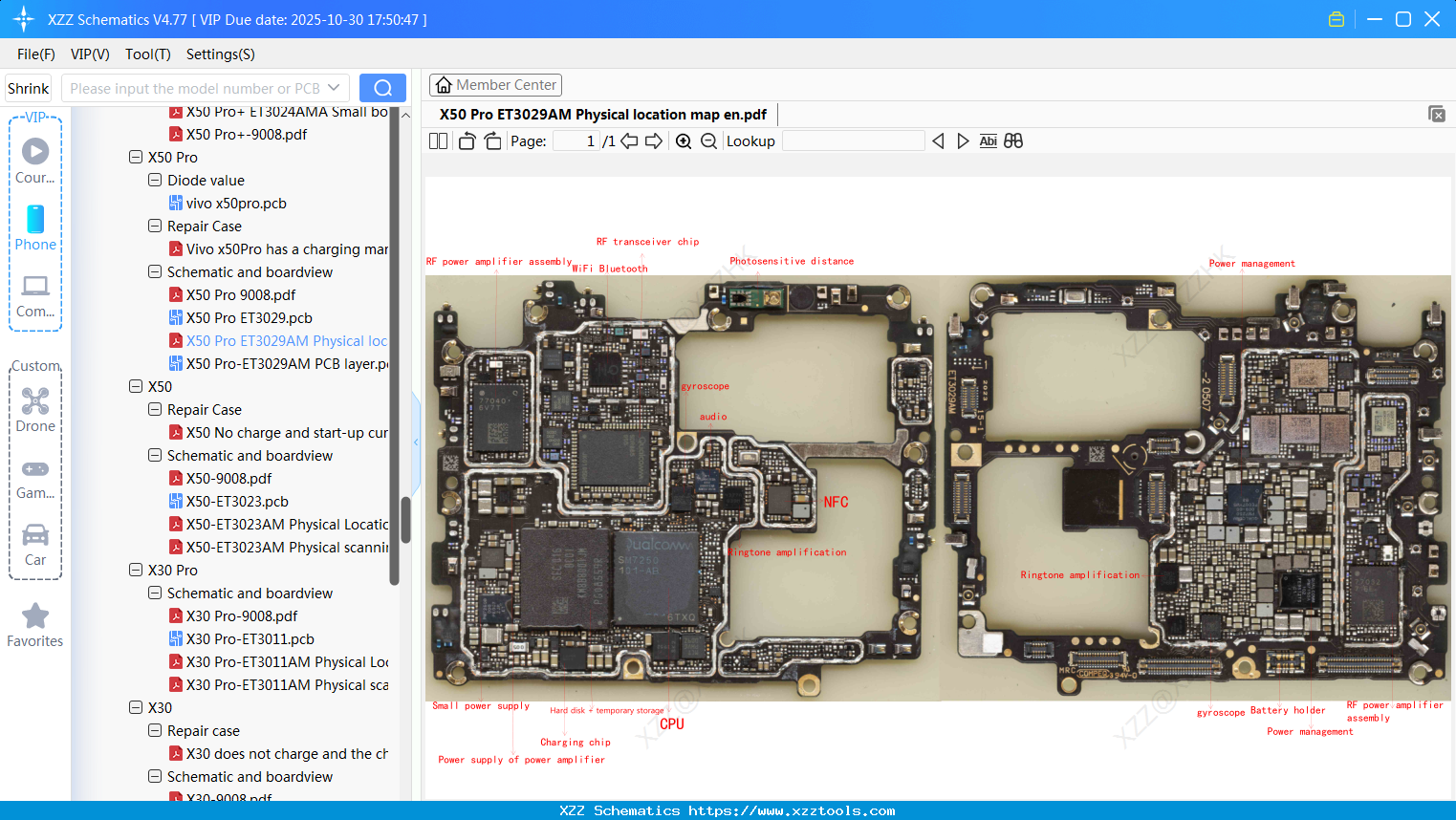Click the Member Center button
The width and height of the screenshot is (1456, 820).
[x=495, y=85]
